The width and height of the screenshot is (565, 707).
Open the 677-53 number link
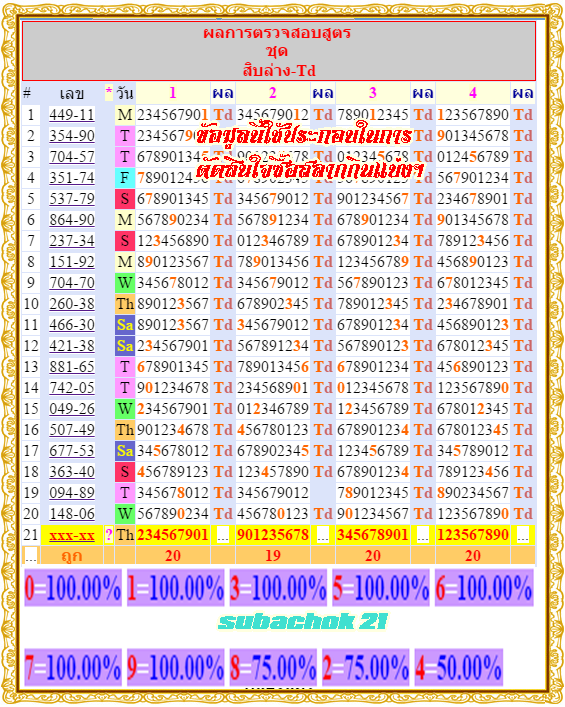72,451
